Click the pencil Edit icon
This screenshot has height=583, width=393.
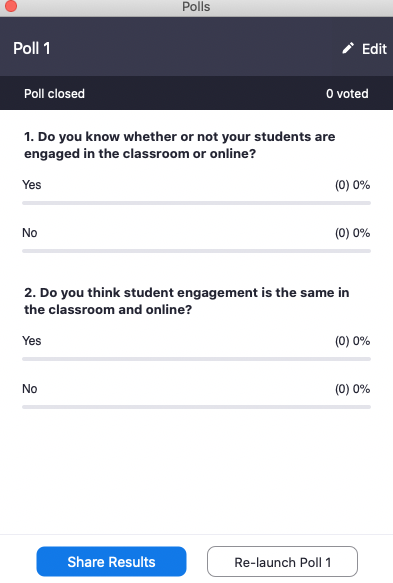[348, 48]
